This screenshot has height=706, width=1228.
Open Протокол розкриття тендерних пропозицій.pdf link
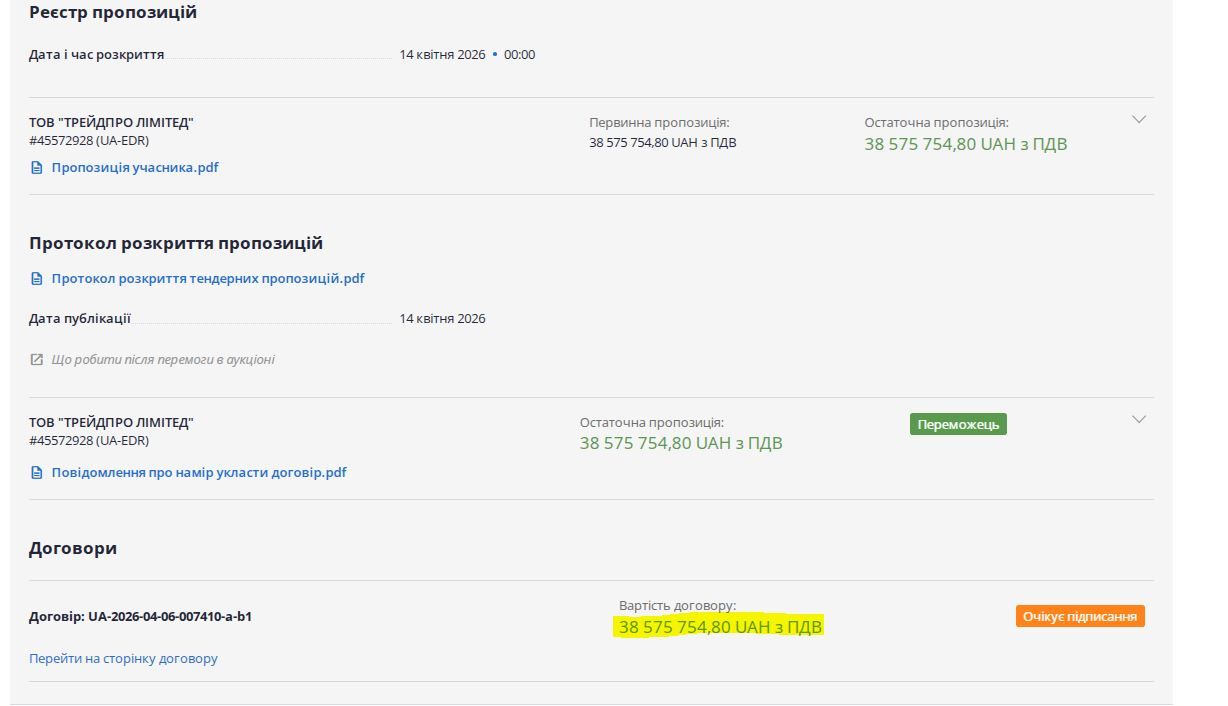(x=207, y=279)
